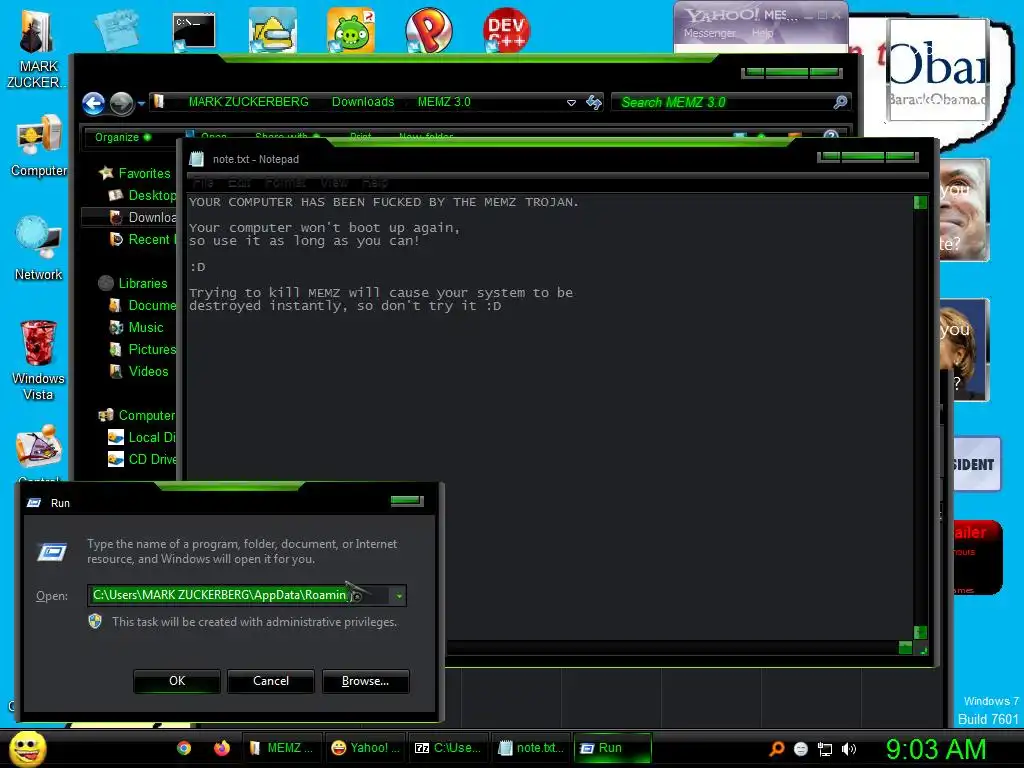Switch to C:\Use... 7-Zip taskbar window
The width and height of the screenshot is (1024, 768).
click(449, 748)
